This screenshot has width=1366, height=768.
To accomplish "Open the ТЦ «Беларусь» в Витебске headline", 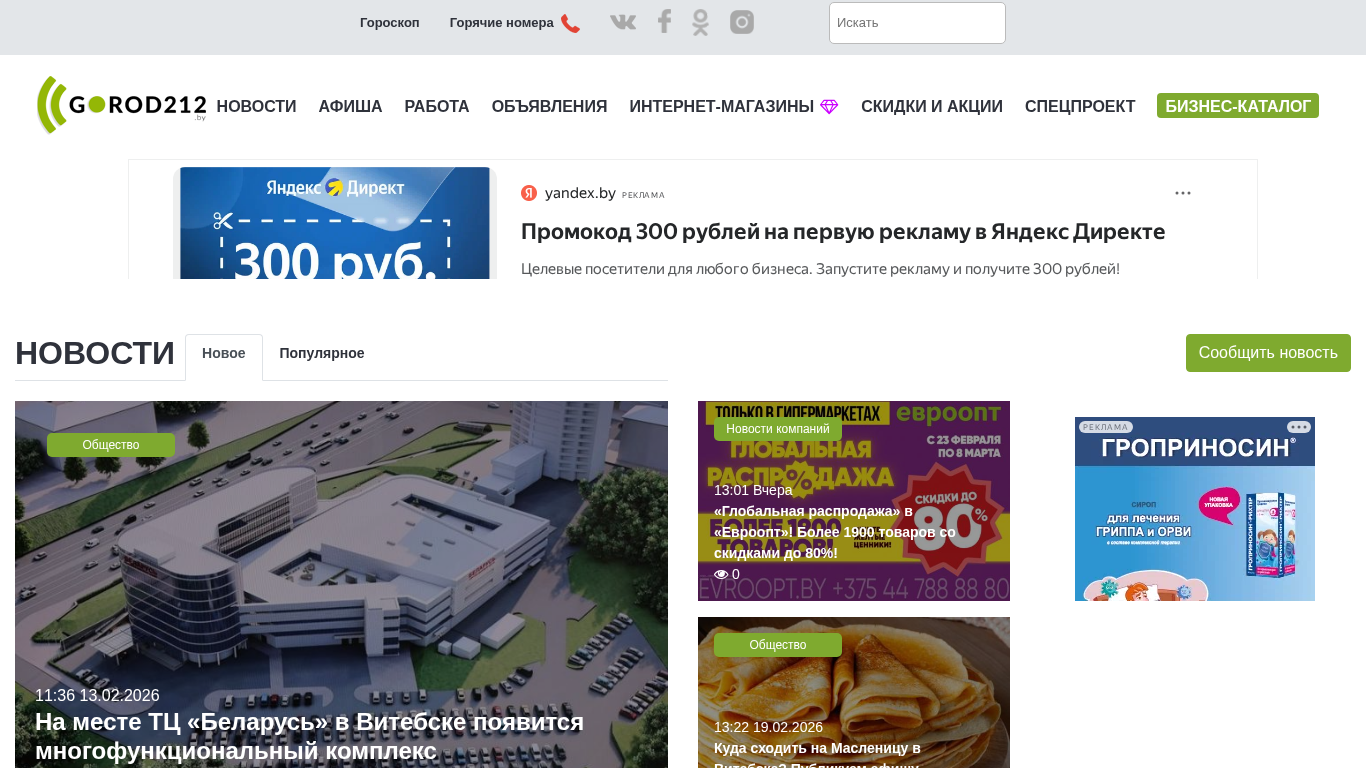I will (x=310, y=736).
